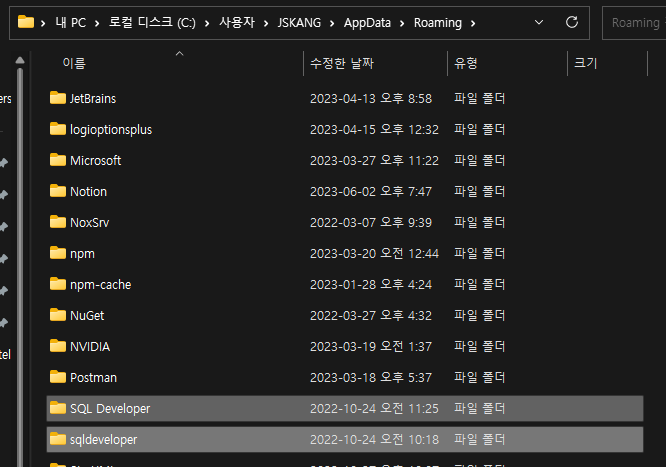This screenshot has width=666, height=467.
Task: Sort by 유형 column header
Action: pyautogui.click(x=466, y=63)
